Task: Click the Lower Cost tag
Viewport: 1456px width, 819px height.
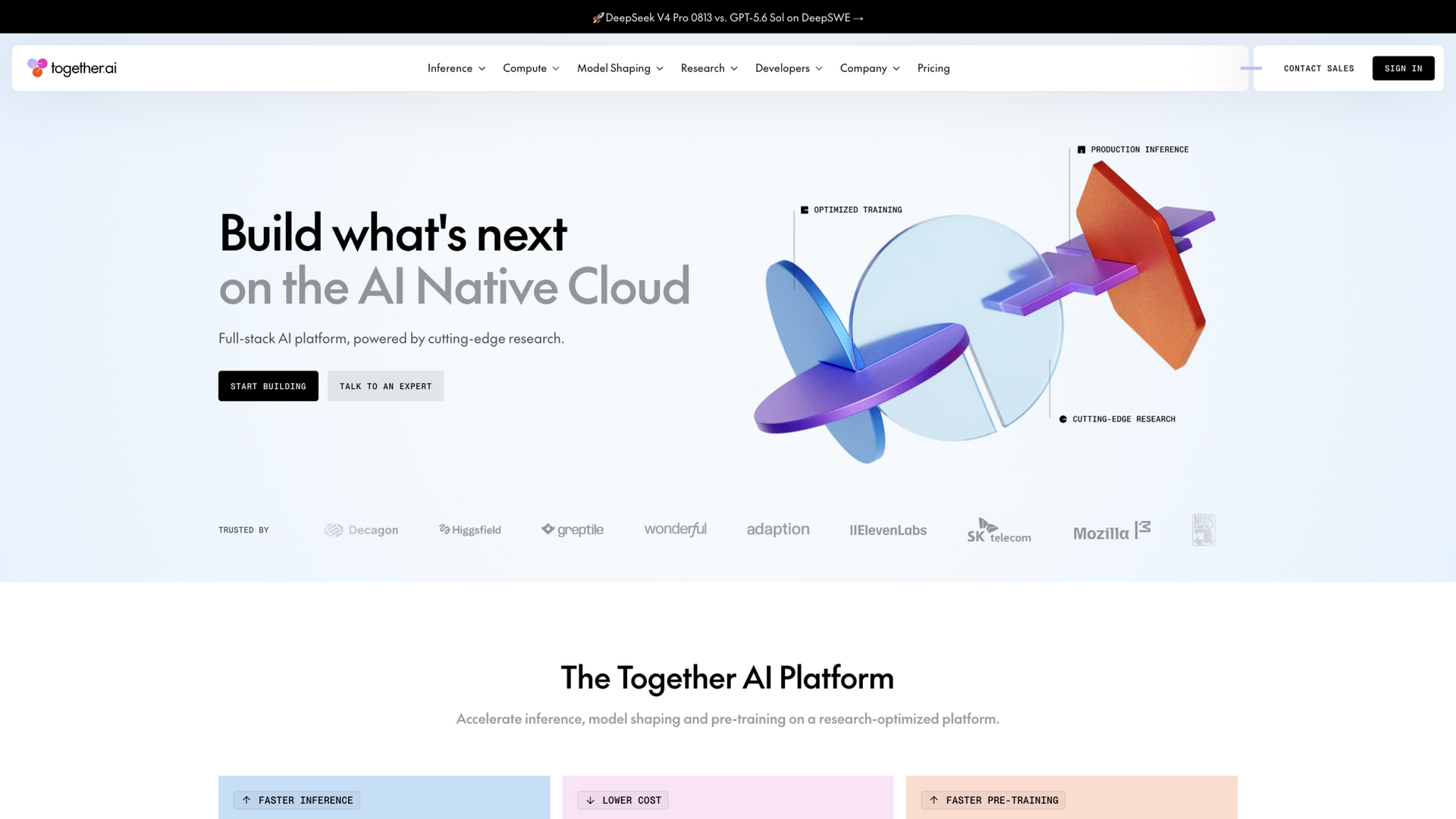Action: tap(623, 800)
